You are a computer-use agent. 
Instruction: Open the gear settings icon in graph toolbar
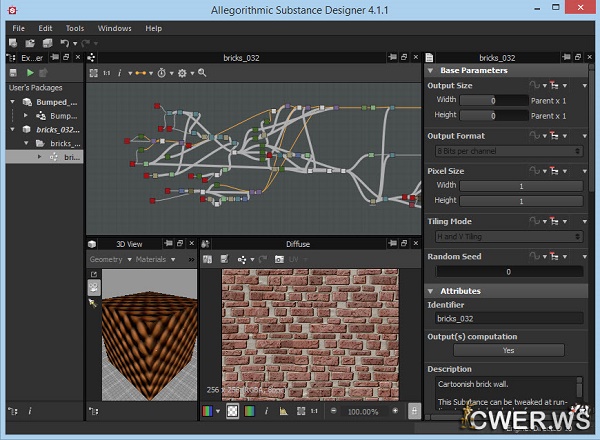[x=182, y=73]
